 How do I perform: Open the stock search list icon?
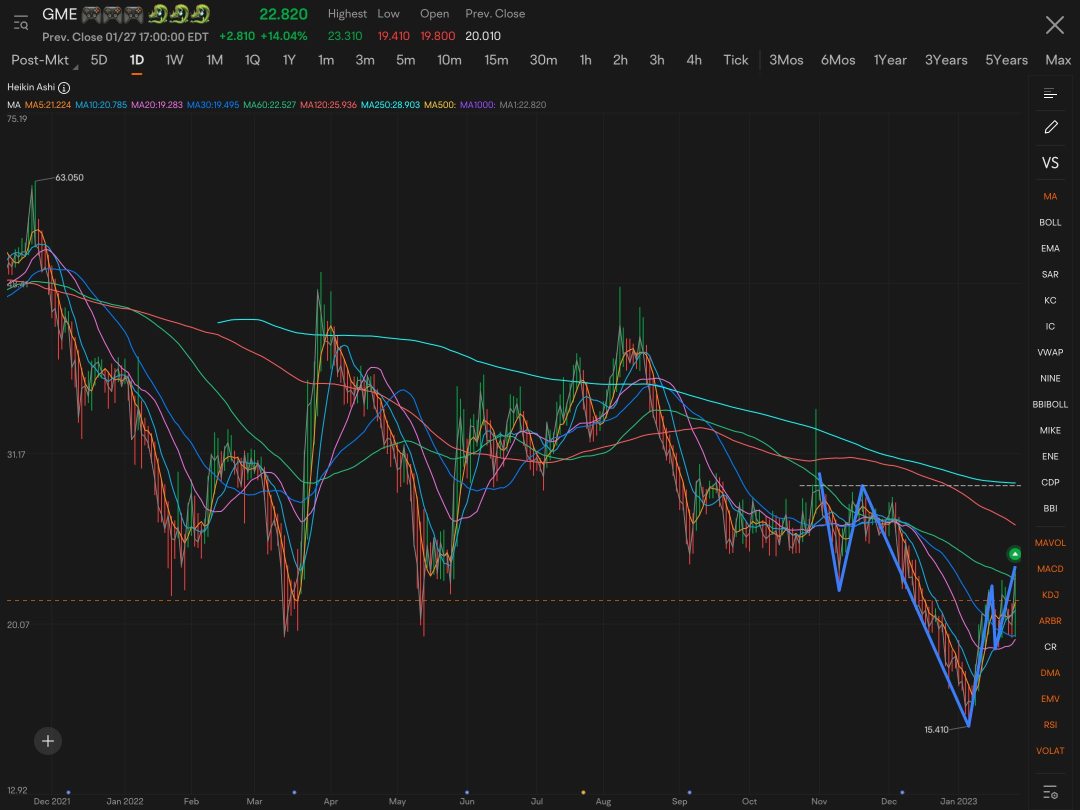tap(21, 23)
